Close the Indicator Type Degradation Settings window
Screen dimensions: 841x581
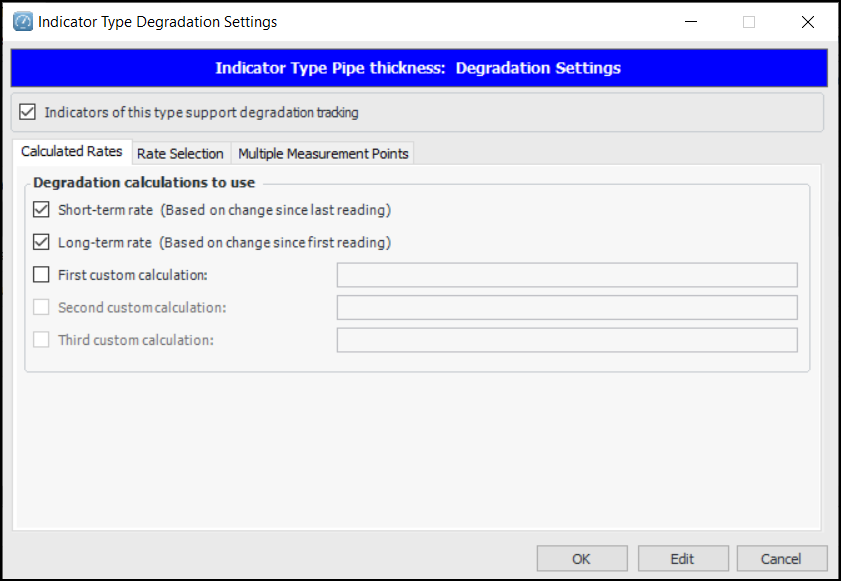808,22
